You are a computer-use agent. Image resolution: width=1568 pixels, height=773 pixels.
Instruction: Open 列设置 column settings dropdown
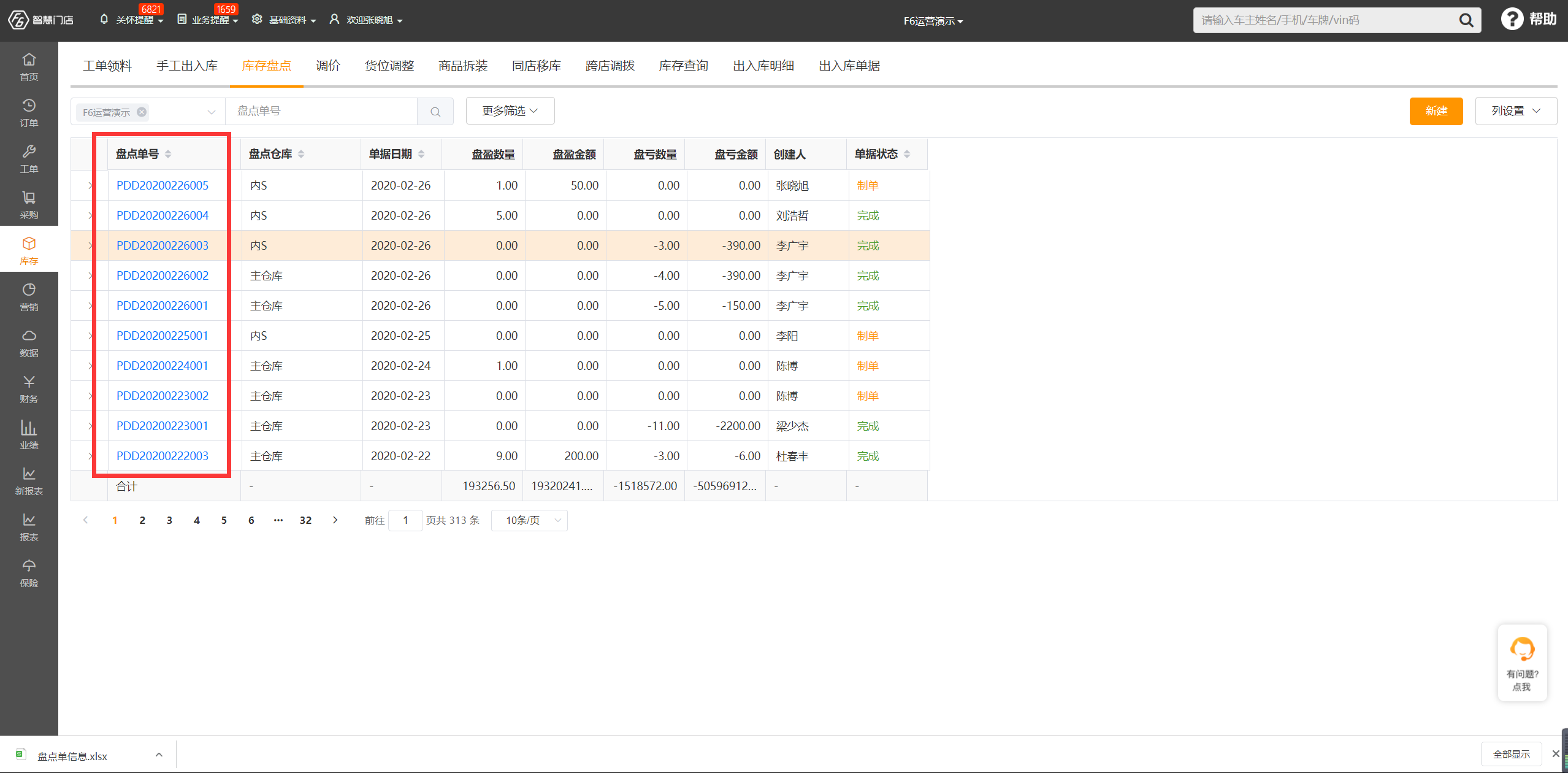coord(1516,111)
